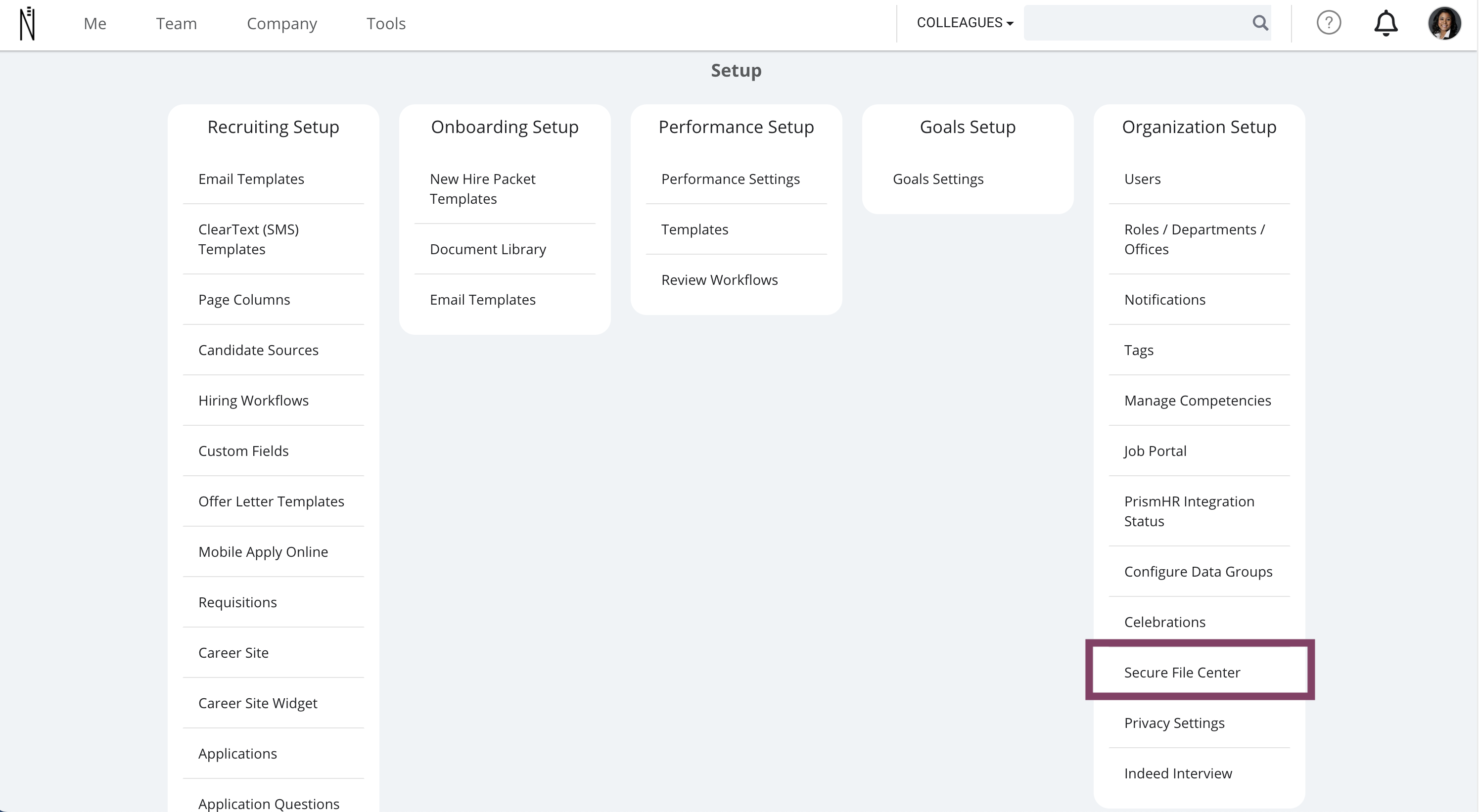This screenshot has height=812, width=1479.
Task: Open the Tools menu
Action: pyautogui.click(x=386, y=24)
